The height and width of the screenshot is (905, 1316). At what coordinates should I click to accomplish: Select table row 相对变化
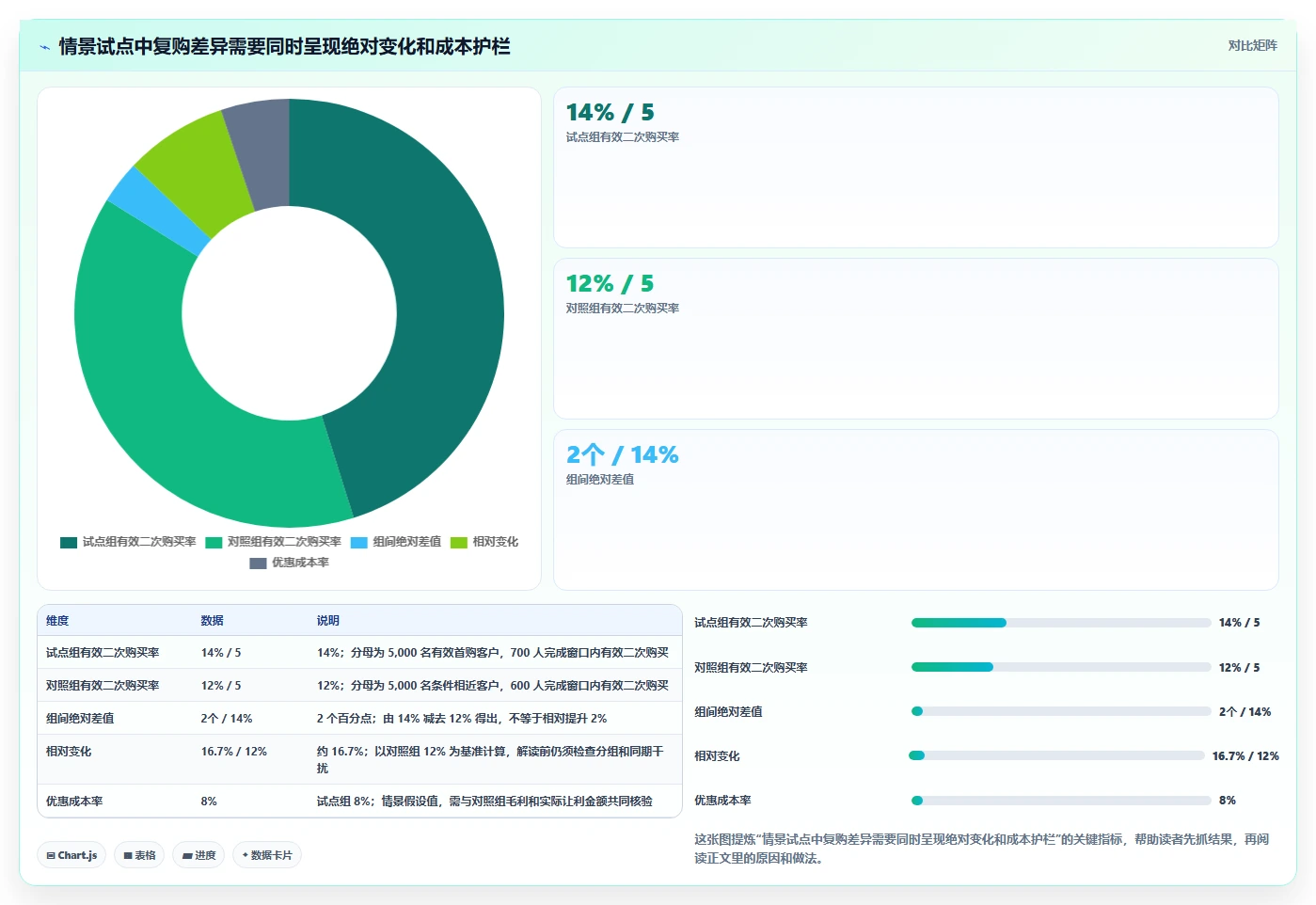coord(359,760)
